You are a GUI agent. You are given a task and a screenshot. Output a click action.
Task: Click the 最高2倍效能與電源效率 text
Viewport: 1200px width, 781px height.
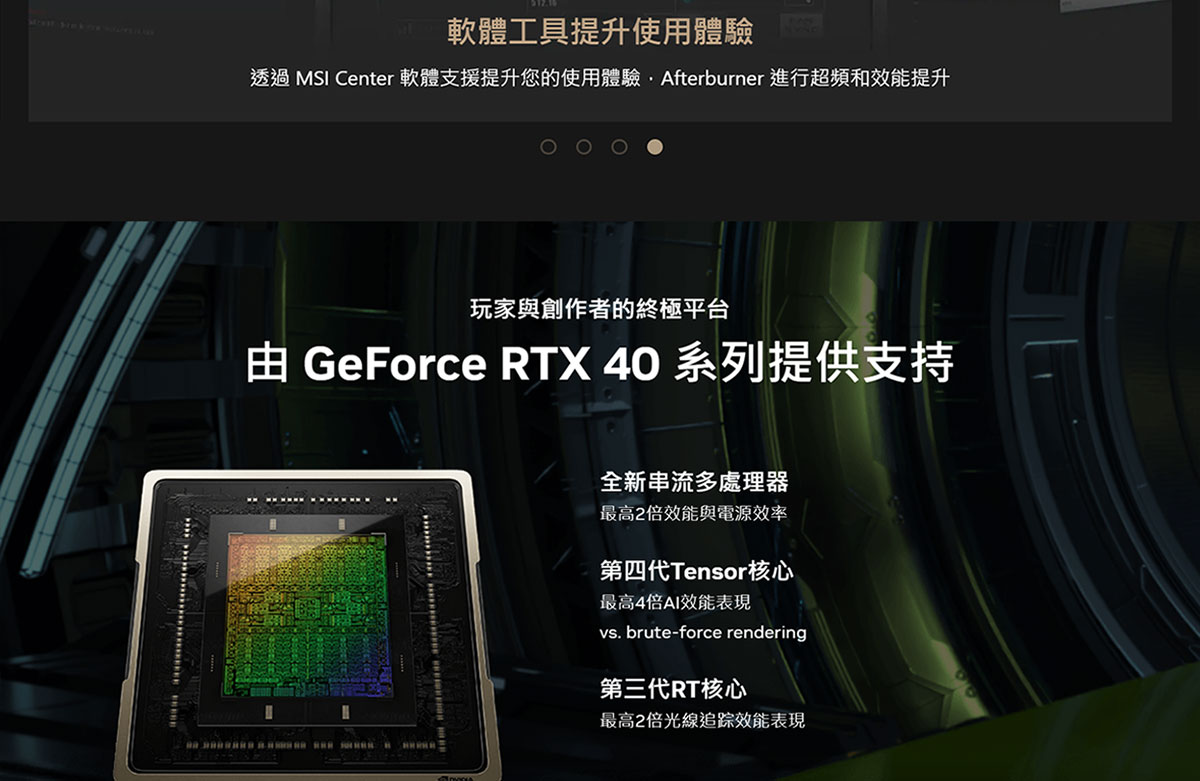[x=693, y=514]
